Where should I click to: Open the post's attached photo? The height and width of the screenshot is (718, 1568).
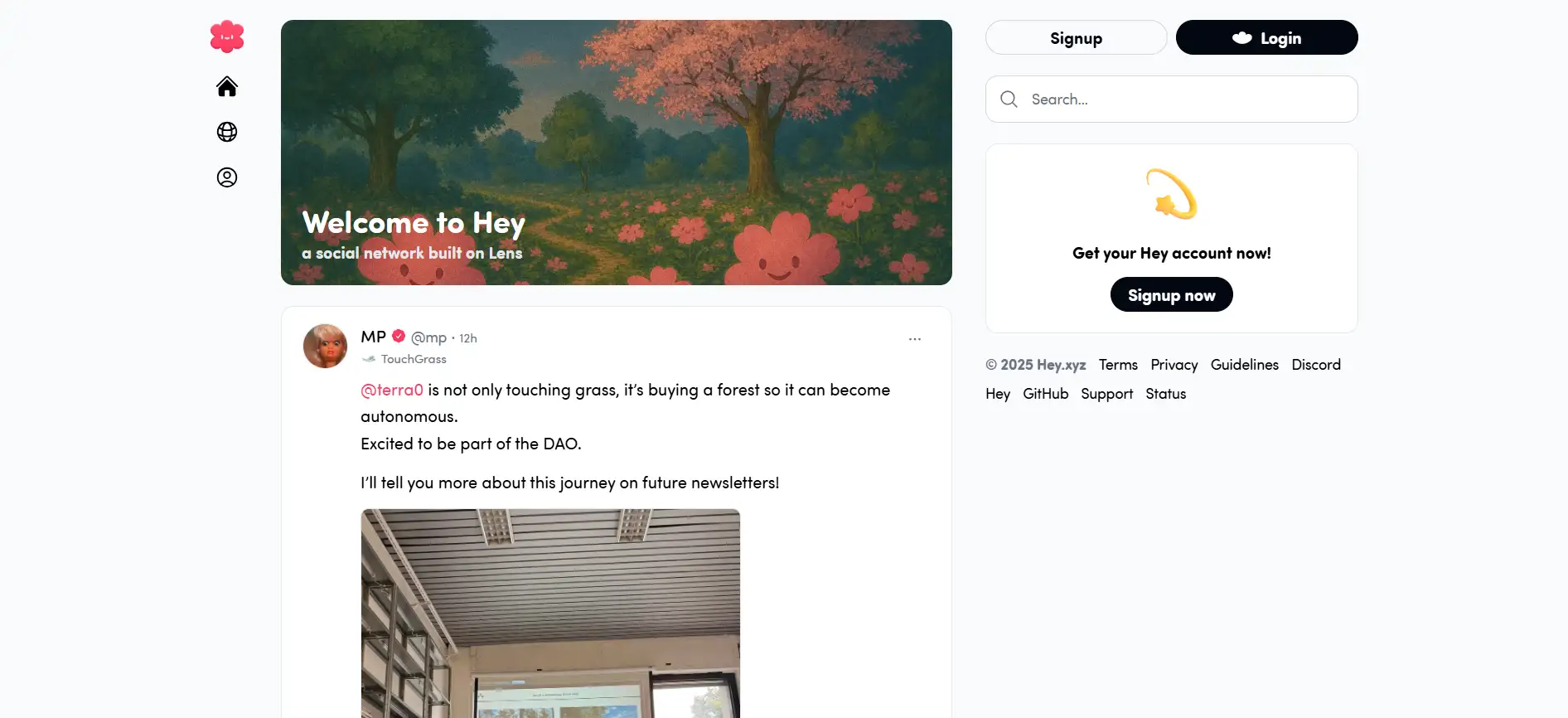click(550, 614)
